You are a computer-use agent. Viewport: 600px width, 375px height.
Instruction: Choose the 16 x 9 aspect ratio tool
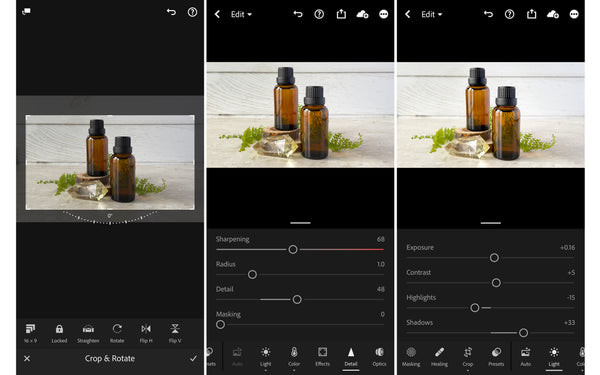[x=30, y=333]
